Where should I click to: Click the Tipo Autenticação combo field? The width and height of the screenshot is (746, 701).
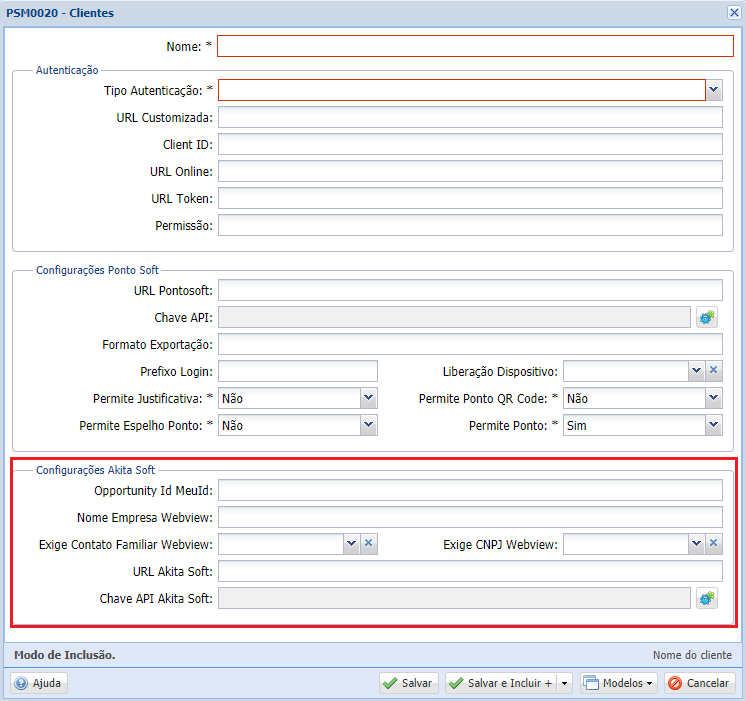(461, 90)
